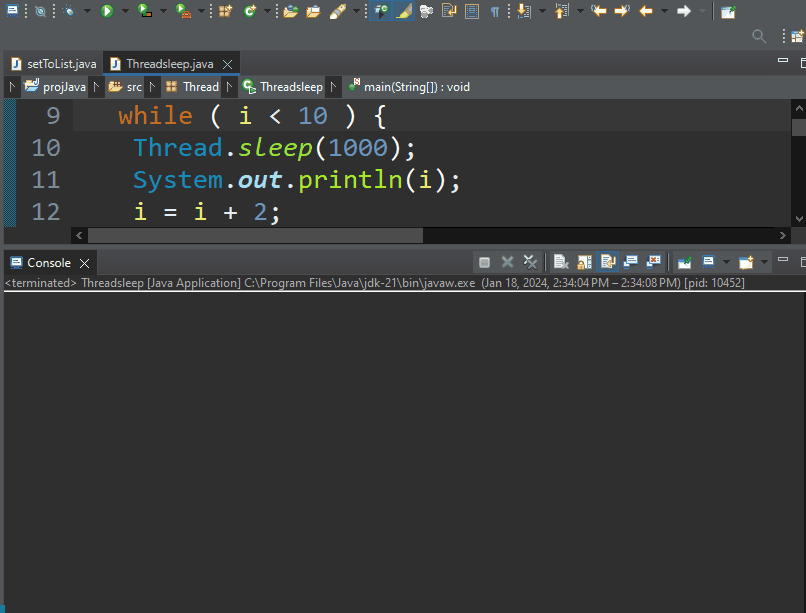The height and width of the screenshot is (613, 806).
Task: Open the Debug dropdown arrow
Action: [87, 11]
